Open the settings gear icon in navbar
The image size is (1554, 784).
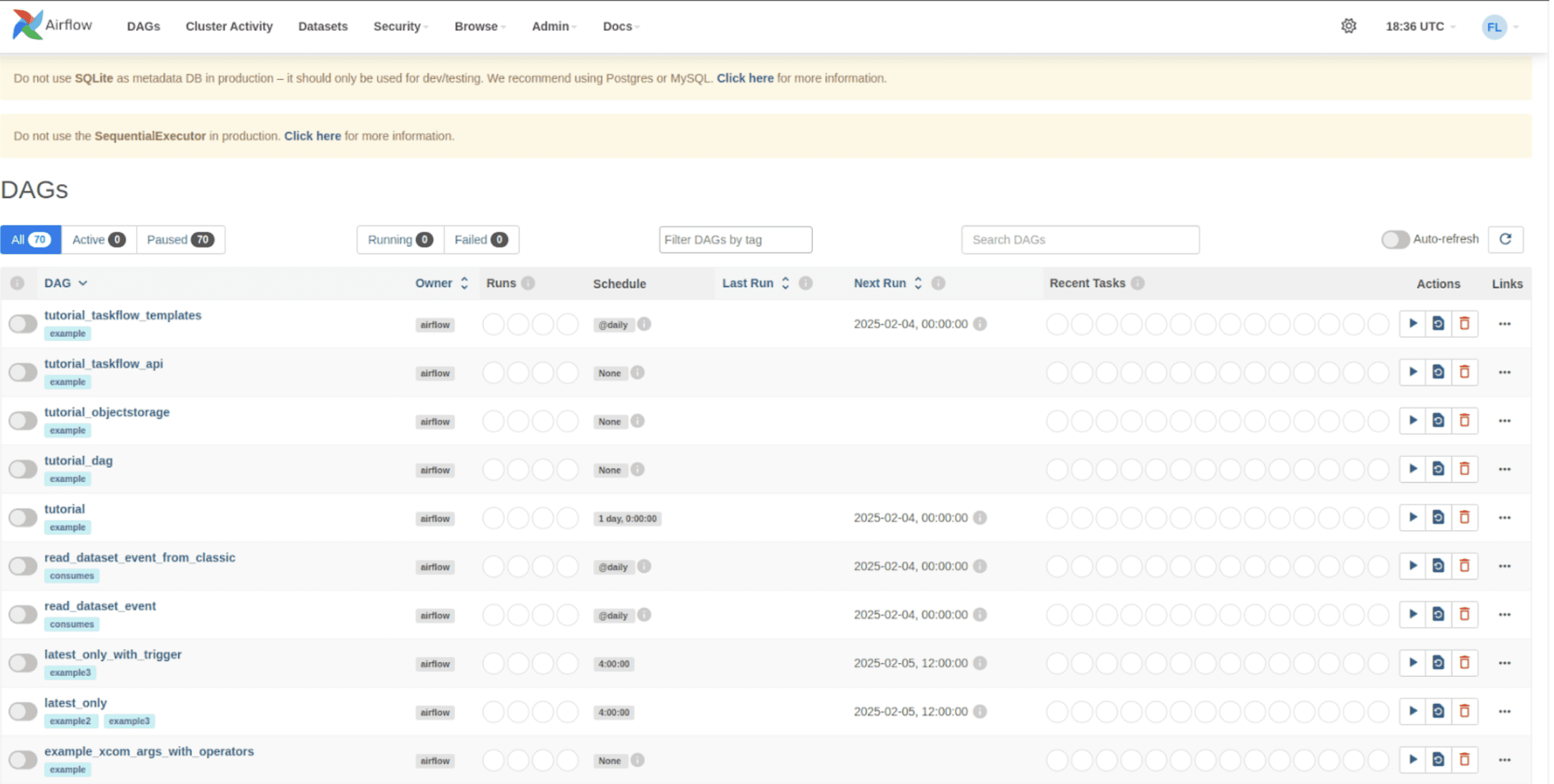[1349, 26]
